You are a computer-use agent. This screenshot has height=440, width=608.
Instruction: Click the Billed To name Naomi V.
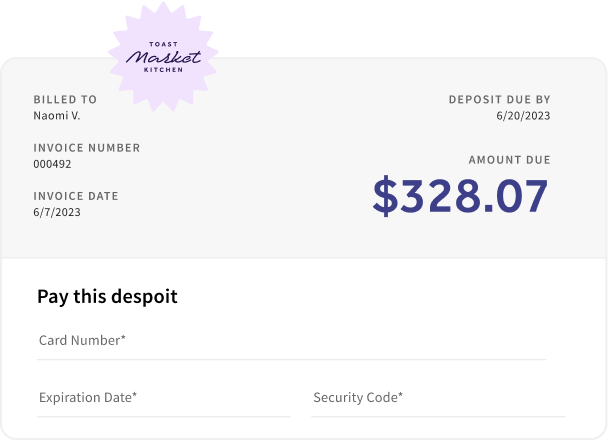[x=57, y=116]
